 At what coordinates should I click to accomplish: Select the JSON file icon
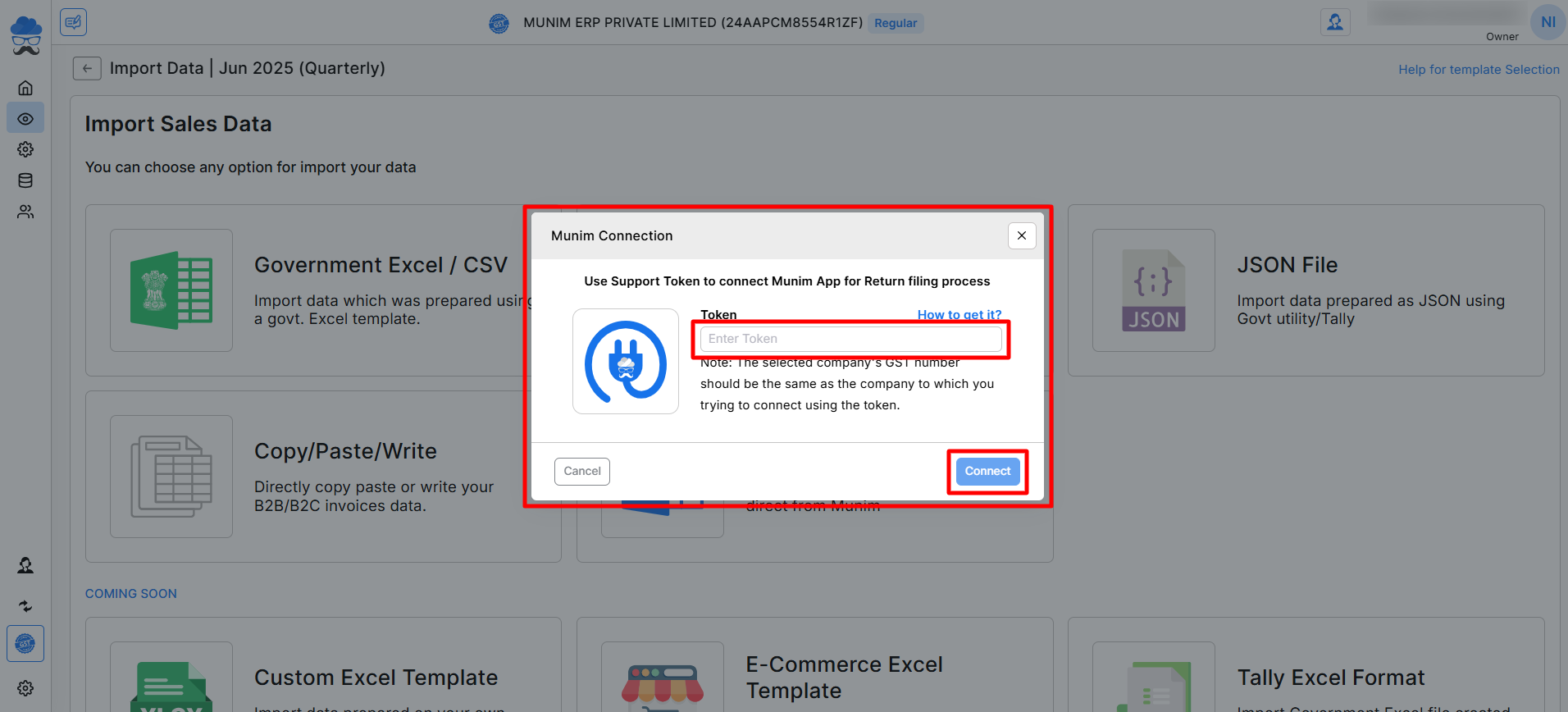1154,290
